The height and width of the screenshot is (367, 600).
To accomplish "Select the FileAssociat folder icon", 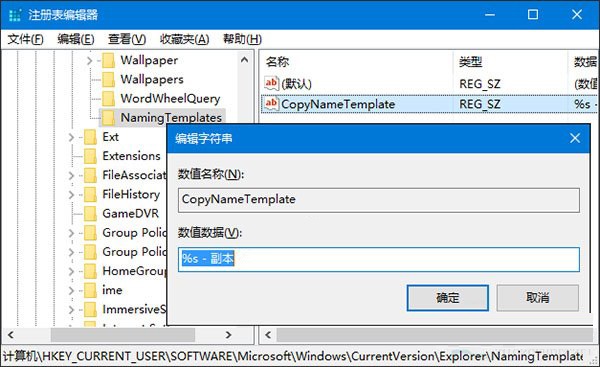I will pyautogui.click(x=90, y=175).
